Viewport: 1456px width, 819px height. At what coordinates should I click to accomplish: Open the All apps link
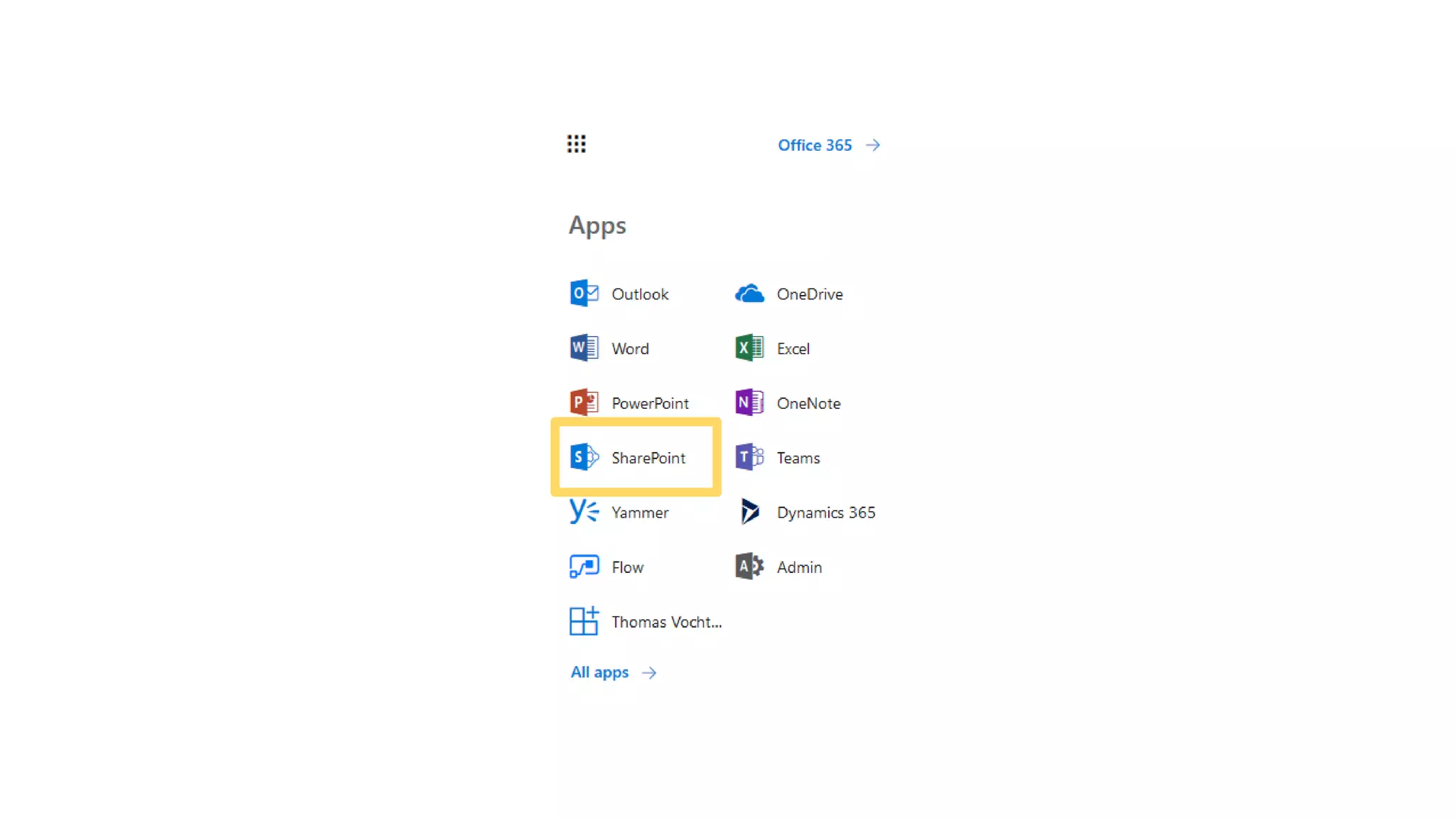coord(599,673)
